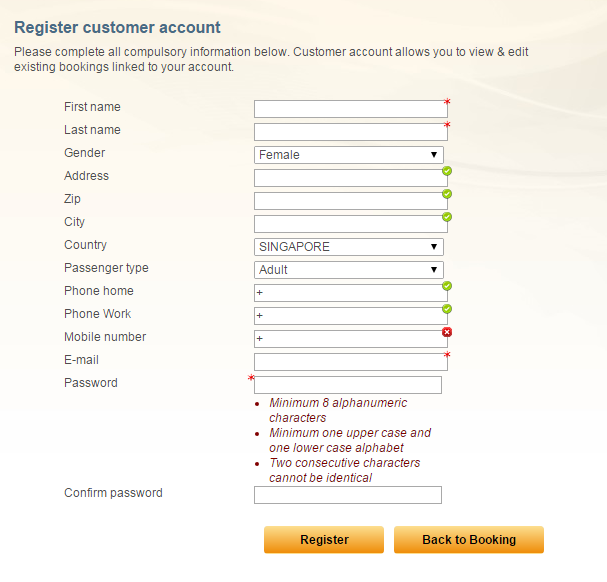607x582 pixels.
Task: Focus the First name input field
Action: pos(350,109)
